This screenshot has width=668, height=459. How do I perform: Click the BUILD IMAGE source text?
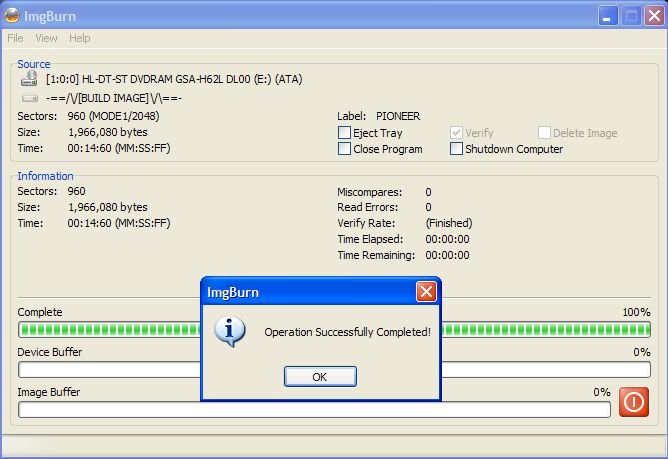pos(114,98)
